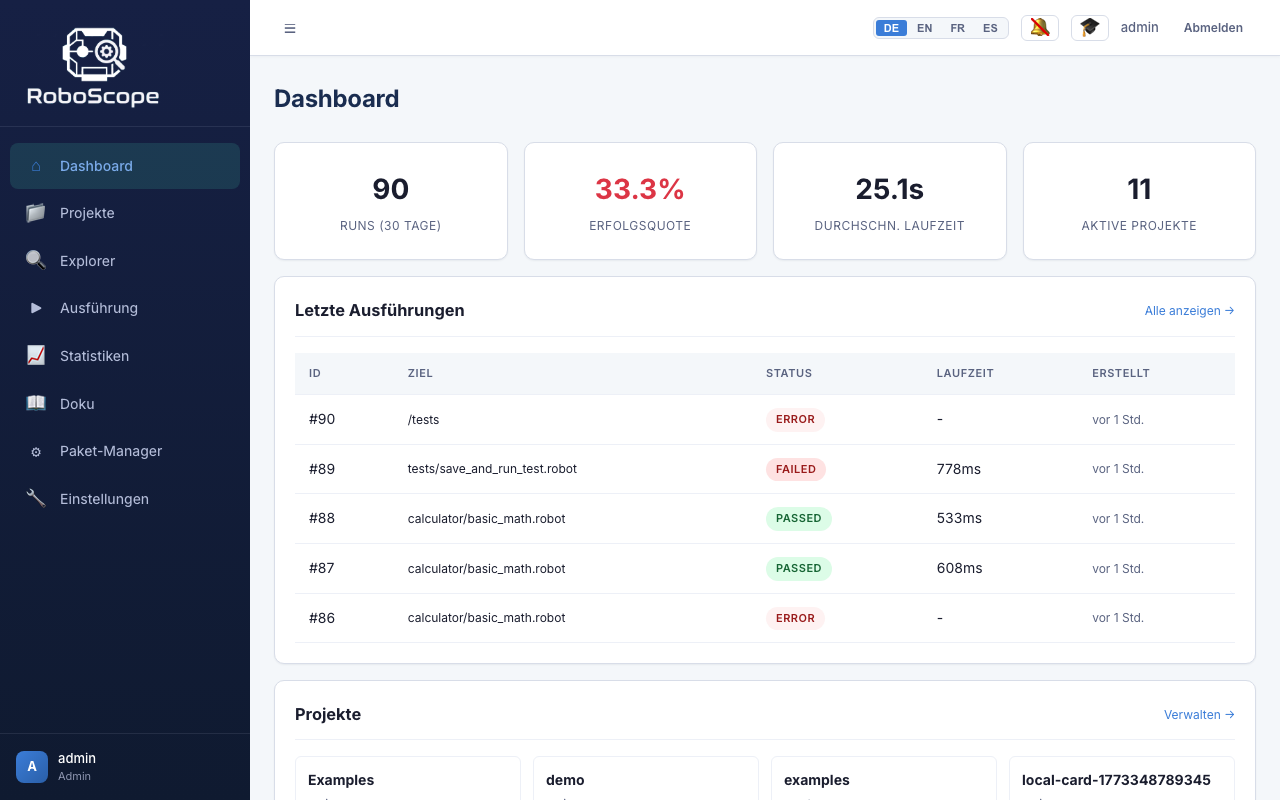
Task: Select the Explorer magnifier icon
Action: (x=35, y=260)
